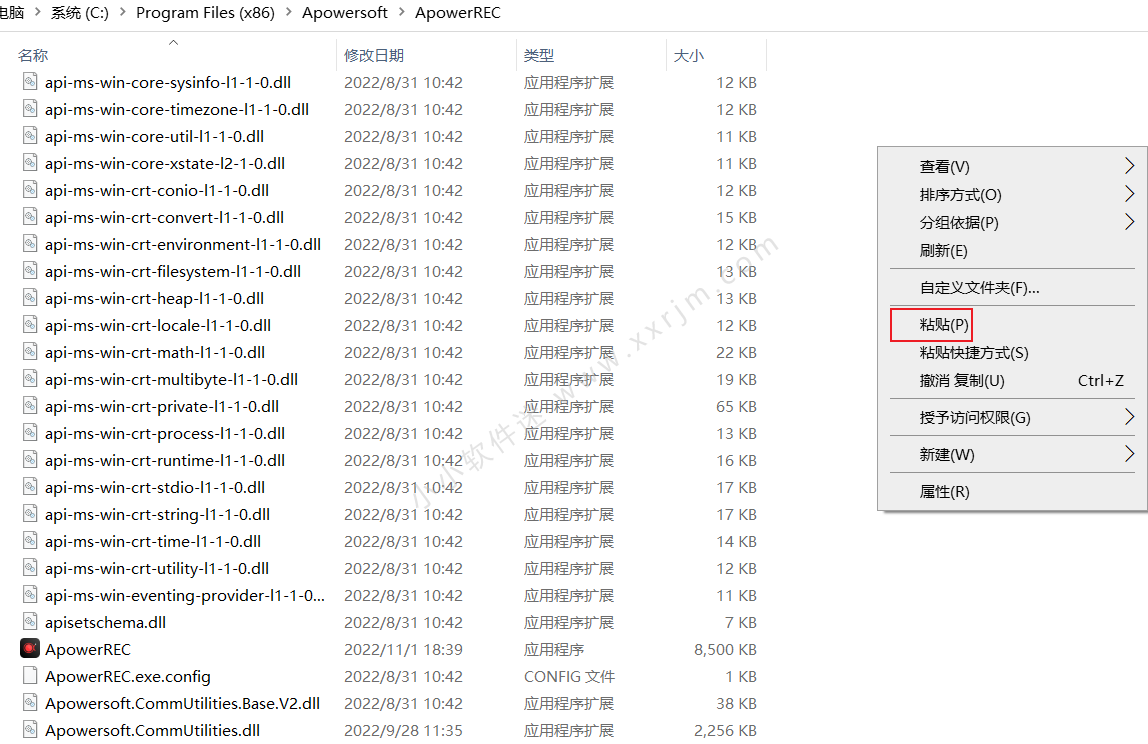Select icon for api-ms-win-crt-environment-l1-1-0.dll
Viewport: 1148px width, 744px height.
point(30,244)
